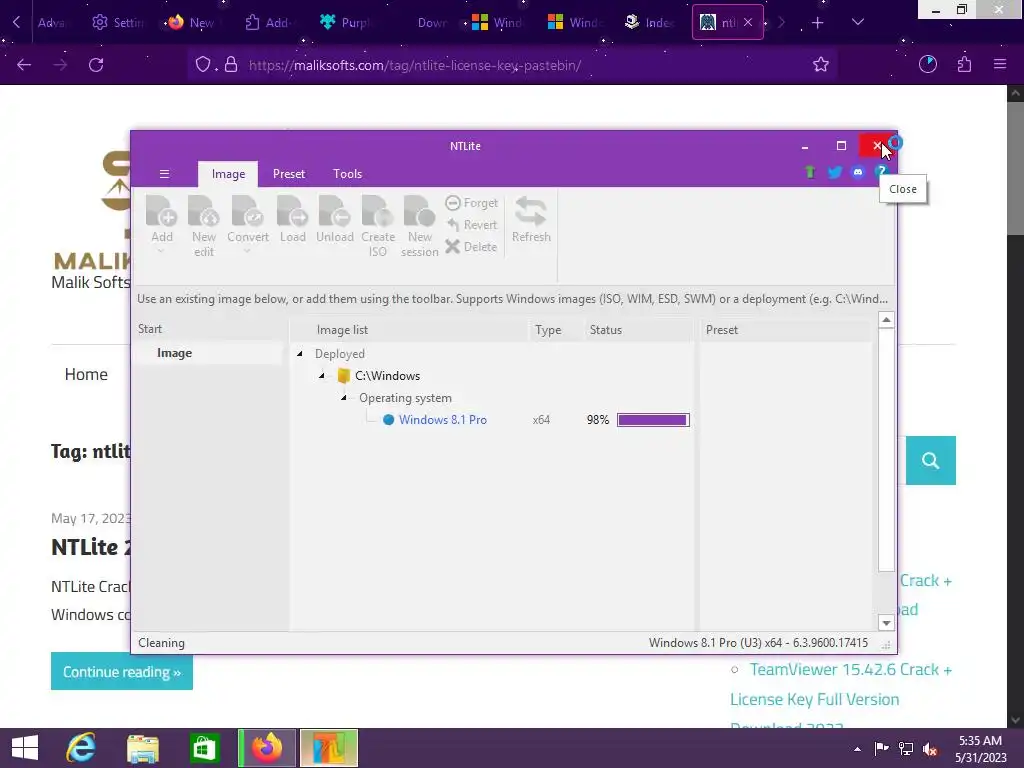The image size is (1024, 768).
Task: Collapse the Operating system tree node
Action: click(x=344, y=397)
